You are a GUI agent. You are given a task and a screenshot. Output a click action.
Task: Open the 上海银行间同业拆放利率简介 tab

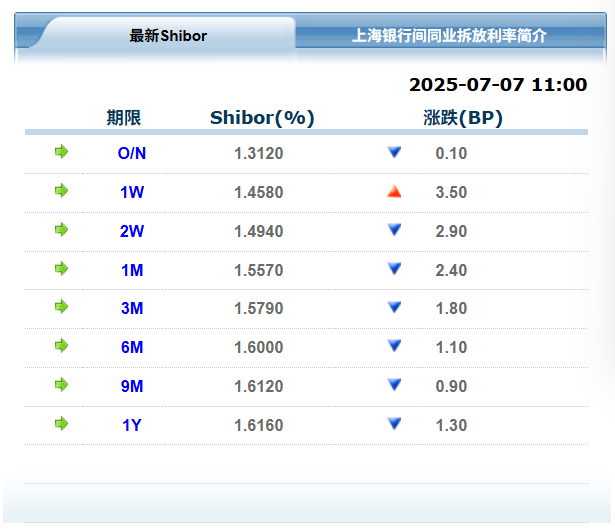click(449, 36)
